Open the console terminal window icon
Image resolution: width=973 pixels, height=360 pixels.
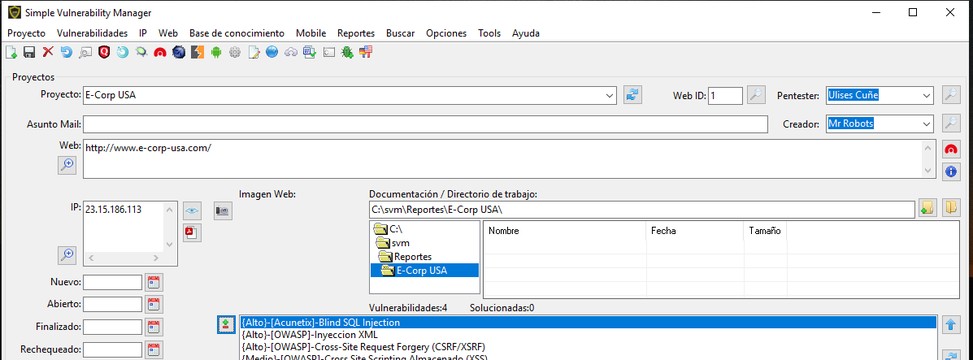click(328, 53)
